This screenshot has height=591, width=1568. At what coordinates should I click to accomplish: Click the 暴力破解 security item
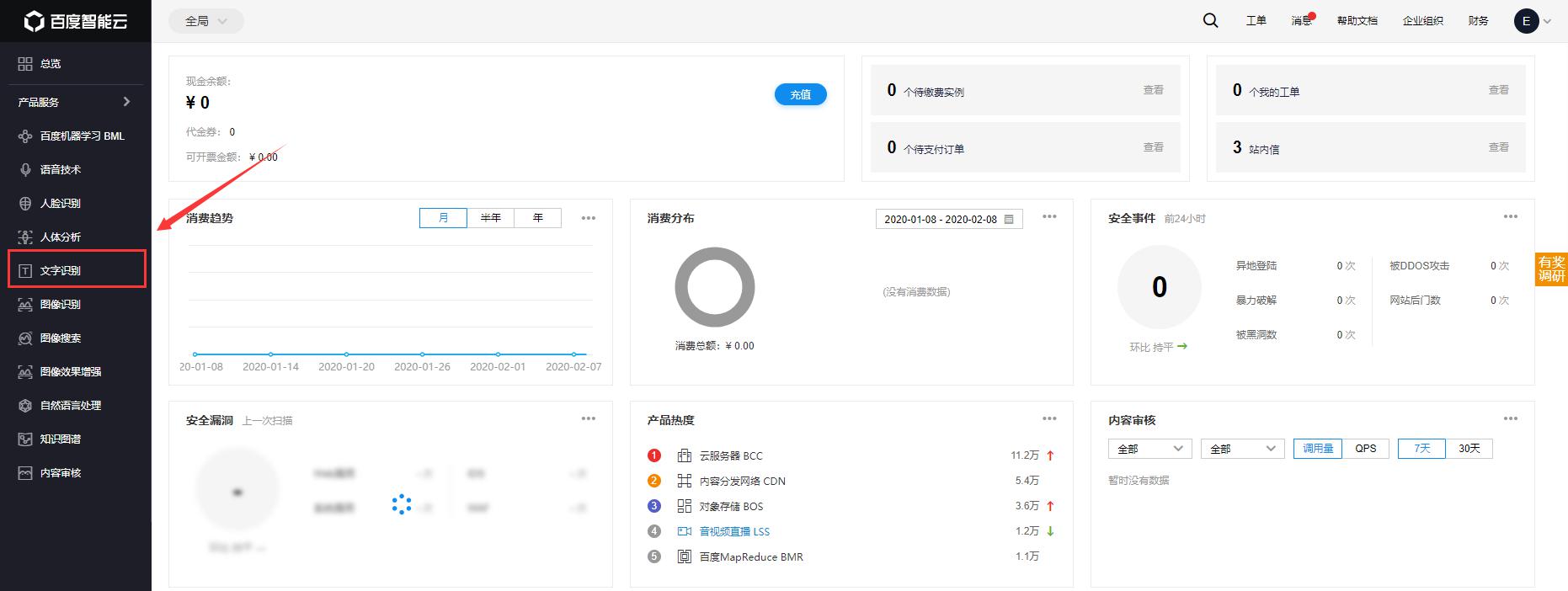[1256, 301]
